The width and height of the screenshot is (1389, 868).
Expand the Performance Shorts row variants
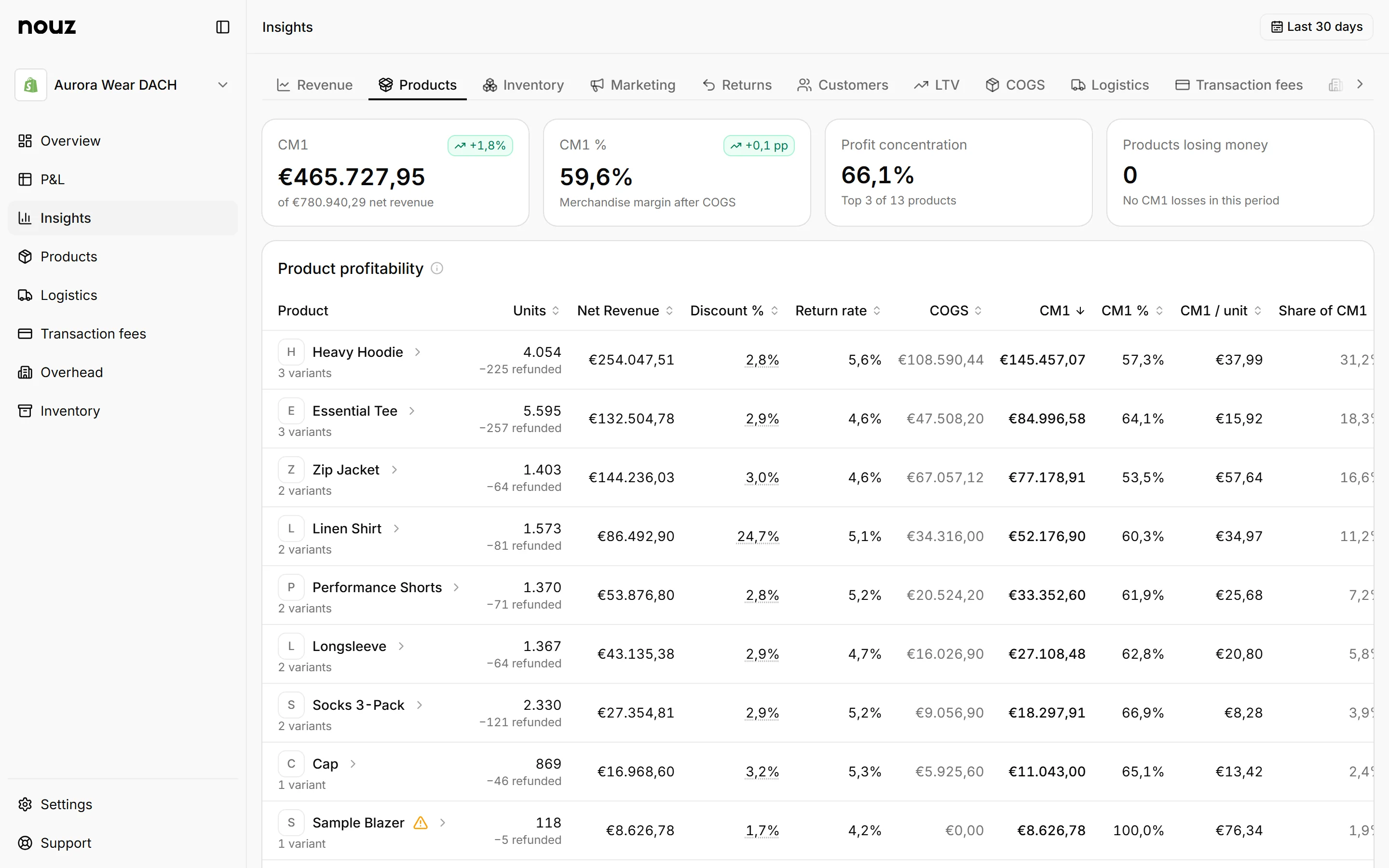(x=456, y=587)
